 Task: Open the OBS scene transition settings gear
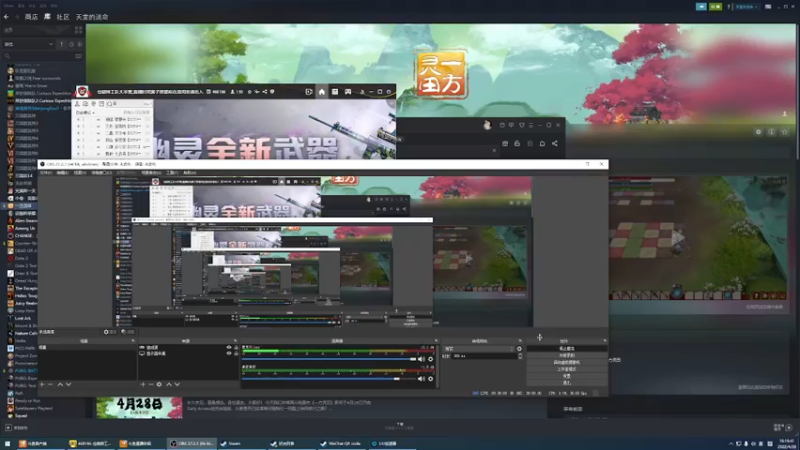pyautogui.click(x=519, y=349)
